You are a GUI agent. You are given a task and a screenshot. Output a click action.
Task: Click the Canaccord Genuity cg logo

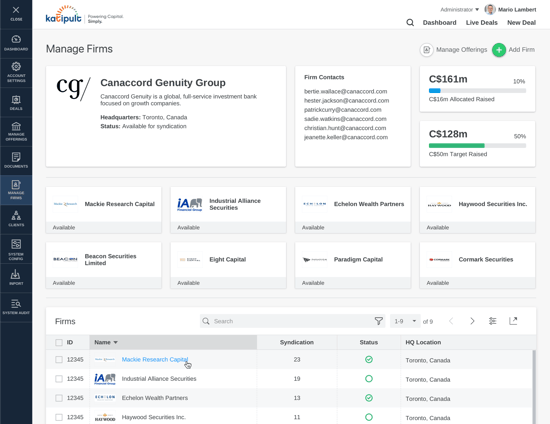click(x=73, y=88)
